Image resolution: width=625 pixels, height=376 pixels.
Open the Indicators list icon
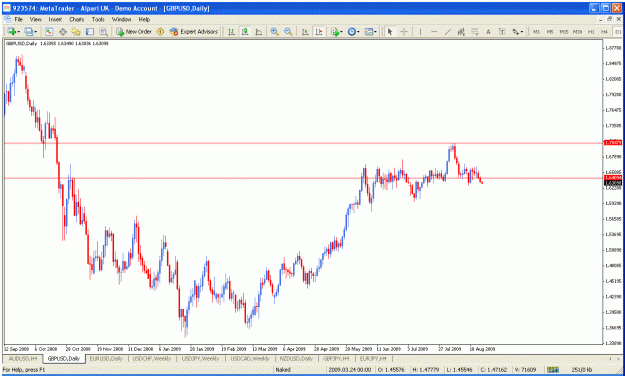point(334,31)
